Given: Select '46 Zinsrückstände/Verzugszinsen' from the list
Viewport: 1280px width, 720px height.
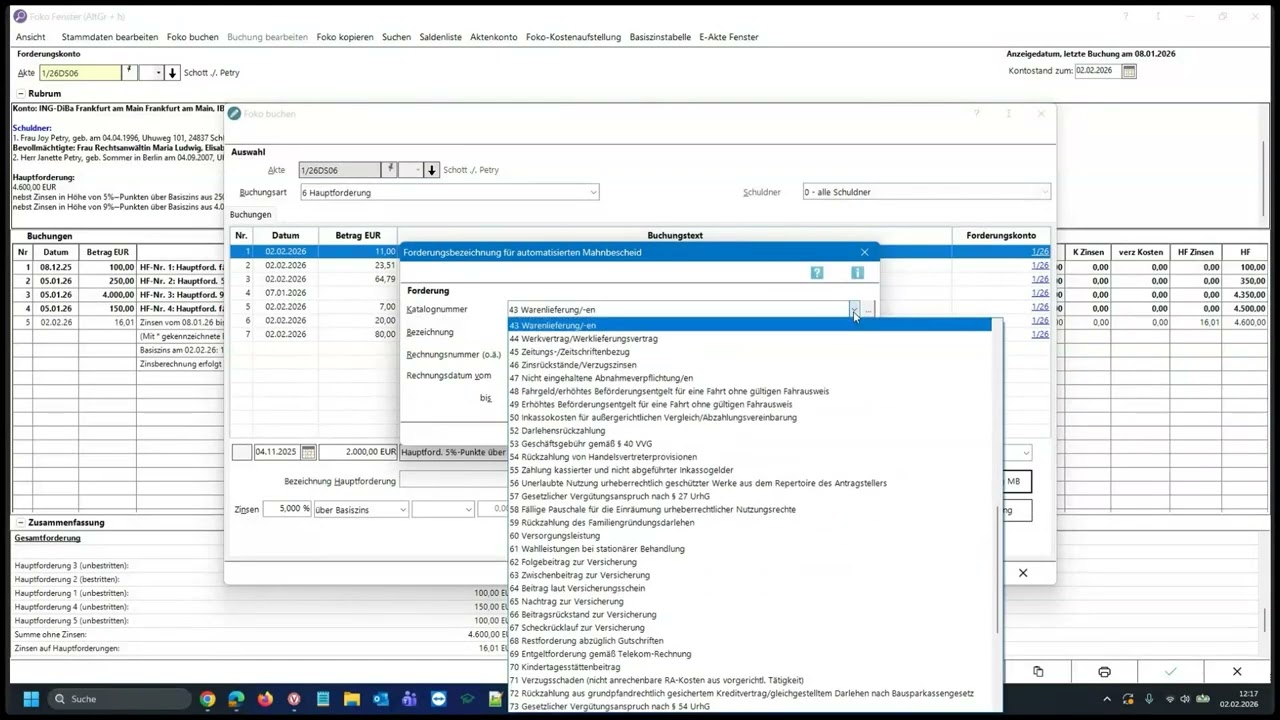Looking at the screenshot, I should pyautogui.click(x=750, y=365).
